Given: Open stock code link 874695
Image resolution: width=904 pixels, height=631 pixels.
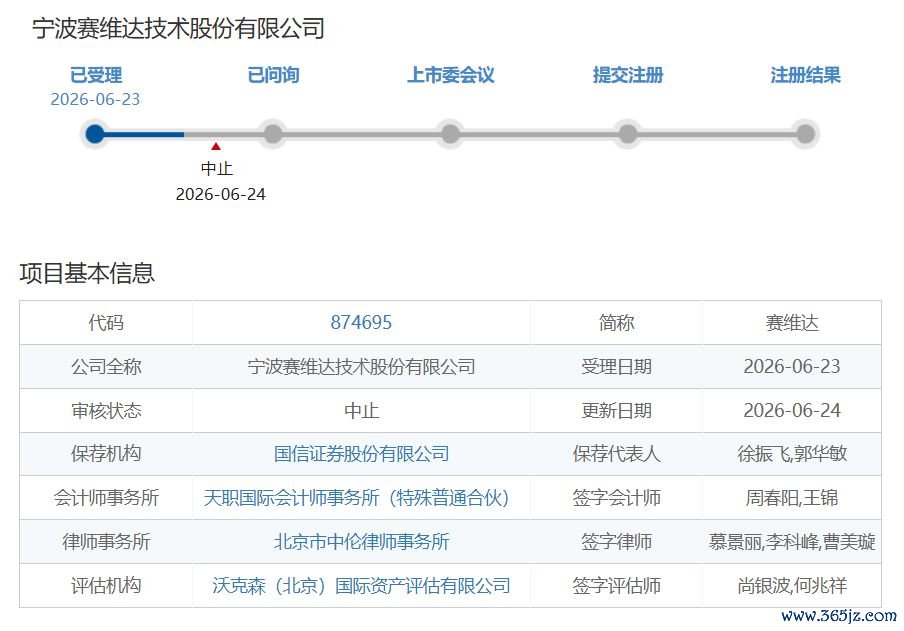Looking at the screenshot, I should [x=361, y=322].
